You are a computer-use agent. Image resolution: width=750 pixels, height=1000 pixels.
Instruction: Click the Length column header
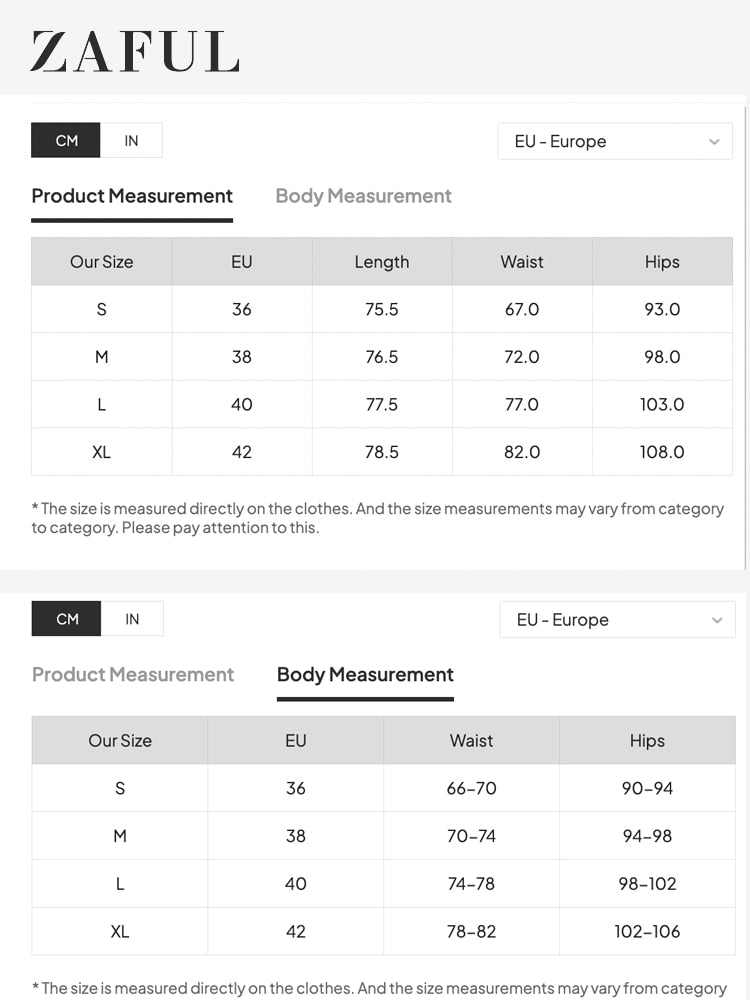pyautogui.click(x=382, y=262)
